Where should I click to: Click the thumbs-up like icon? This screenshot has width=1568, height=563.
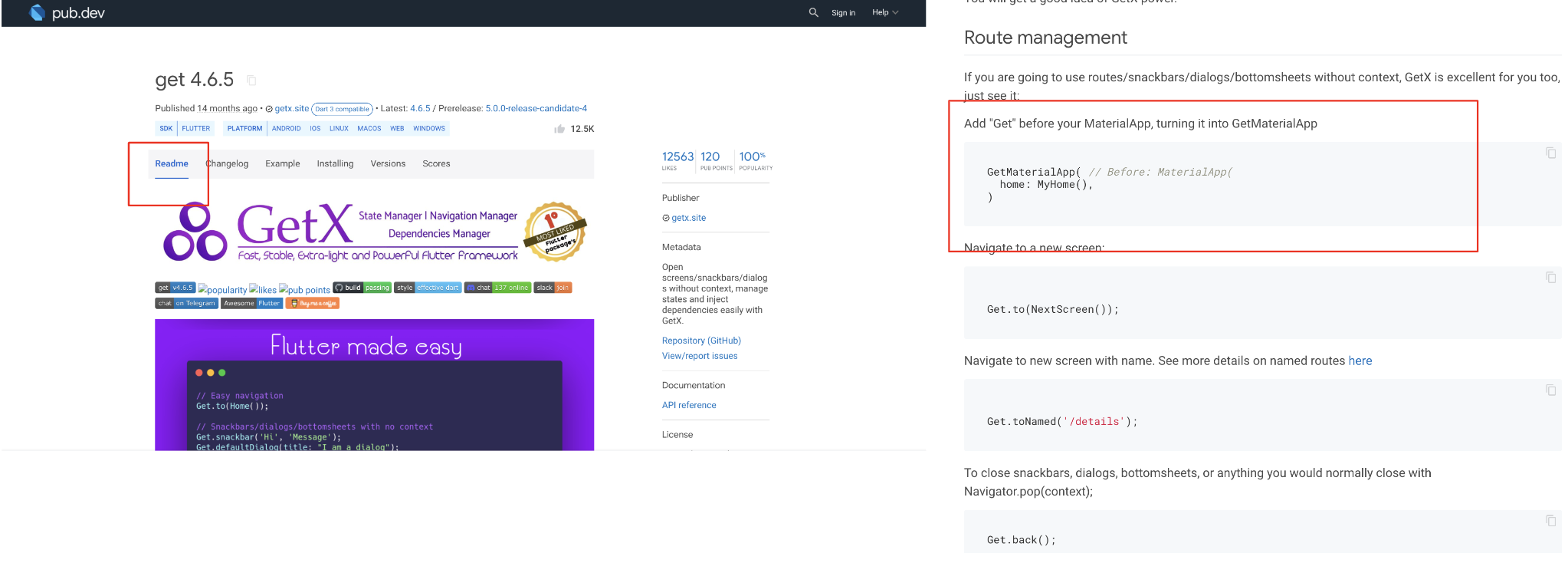[x=559, y=129]
